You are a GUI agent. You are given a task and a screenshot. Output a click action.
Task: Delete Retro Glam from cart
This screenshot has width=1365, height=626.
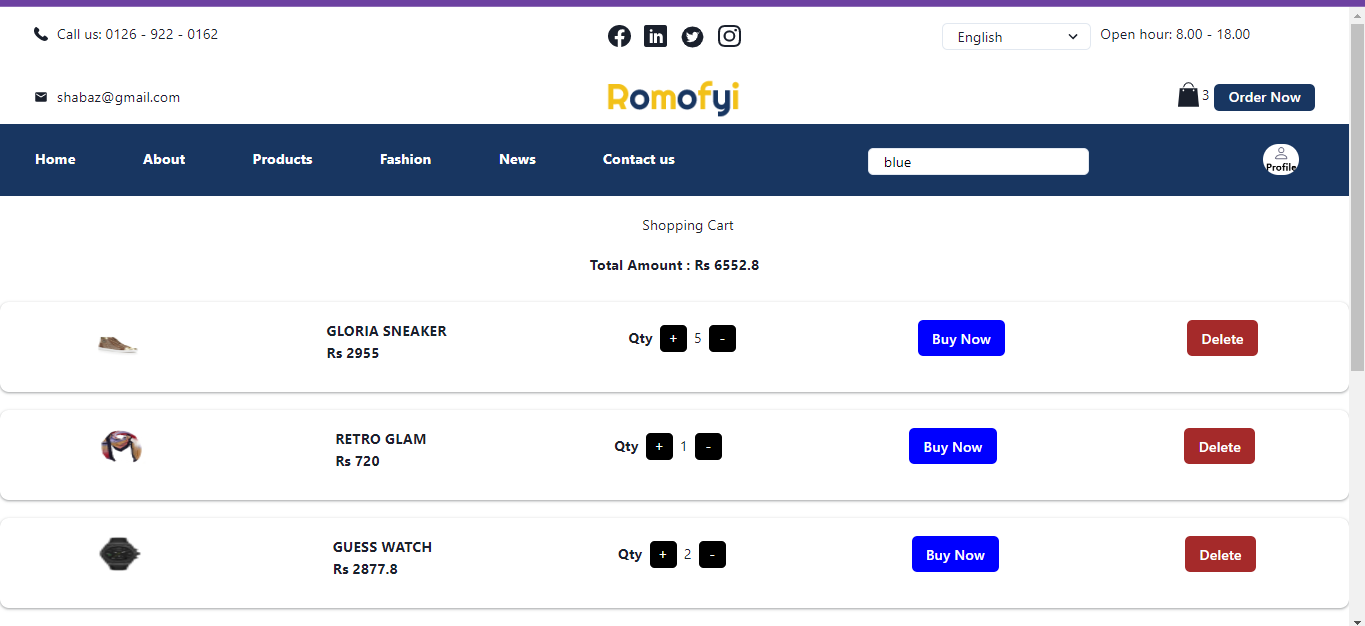tap(1219, 446)
